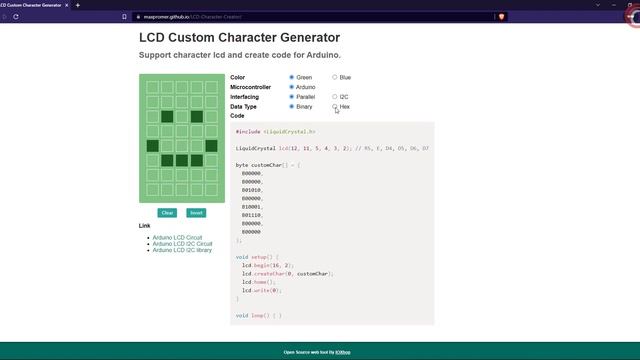Toggle the dark pixel in row five, first column
640x360 pixels.
pos(153,146)
